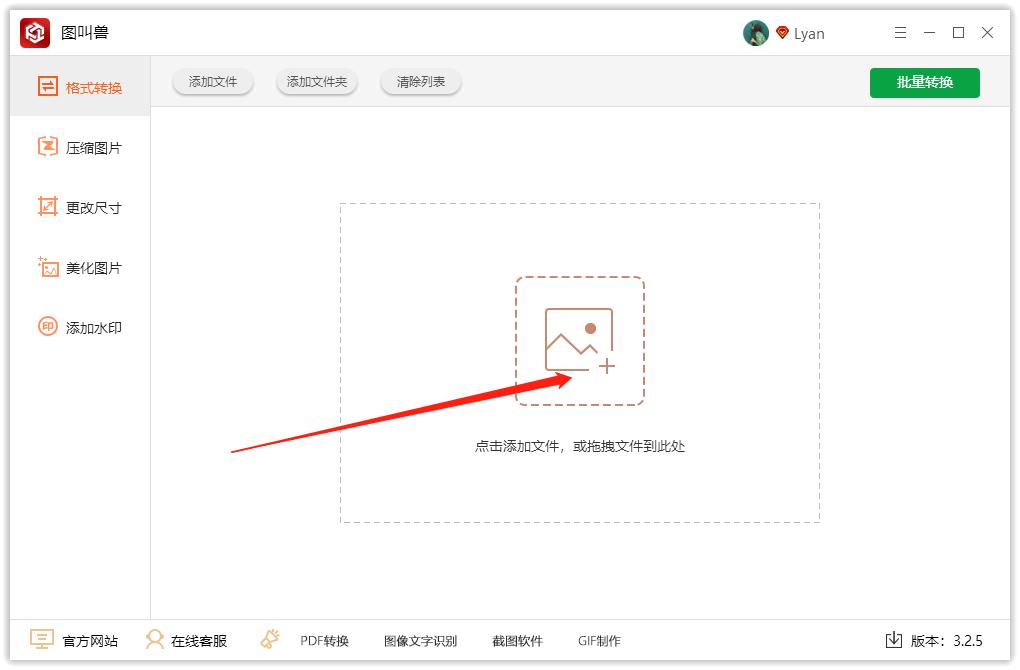The width and height of the screenshot is (1020, 670).
Task: Open the user avatar profile picture
Action: [755, 33]
